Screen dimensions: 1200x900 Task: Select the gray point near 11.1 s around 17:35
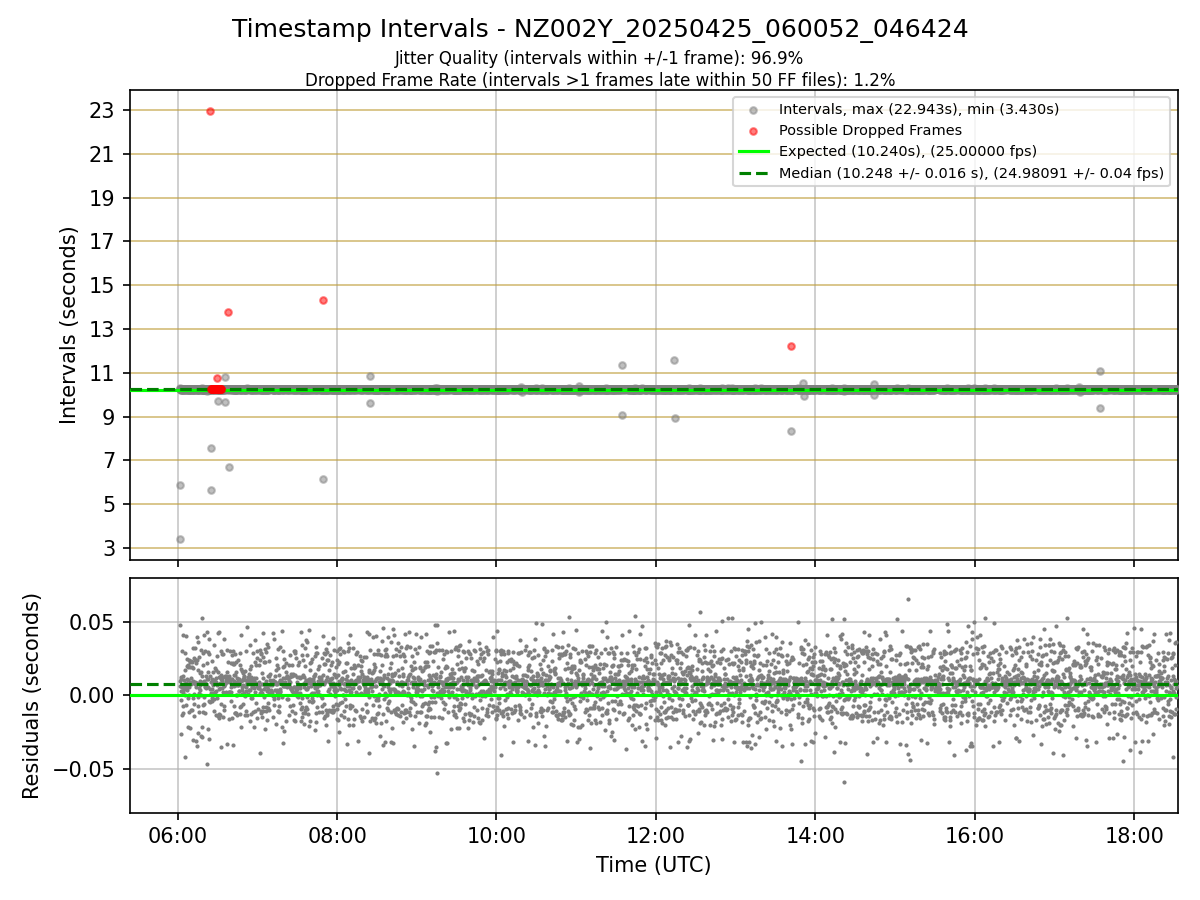(1100, 371)
